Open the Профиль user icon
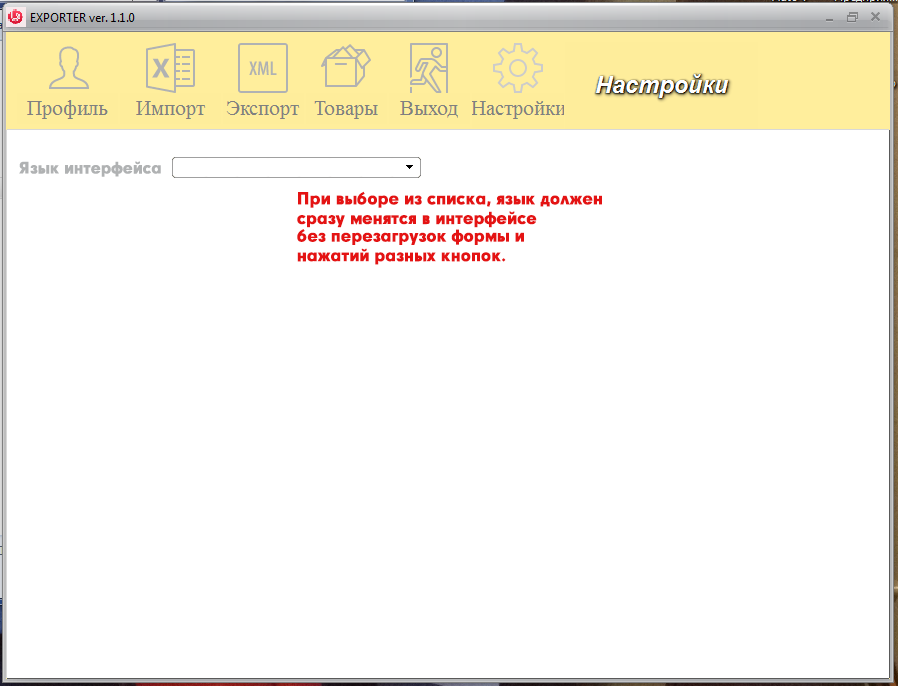Image resolution: width=898 pixels, height=686 pixels. pos(69,68)
